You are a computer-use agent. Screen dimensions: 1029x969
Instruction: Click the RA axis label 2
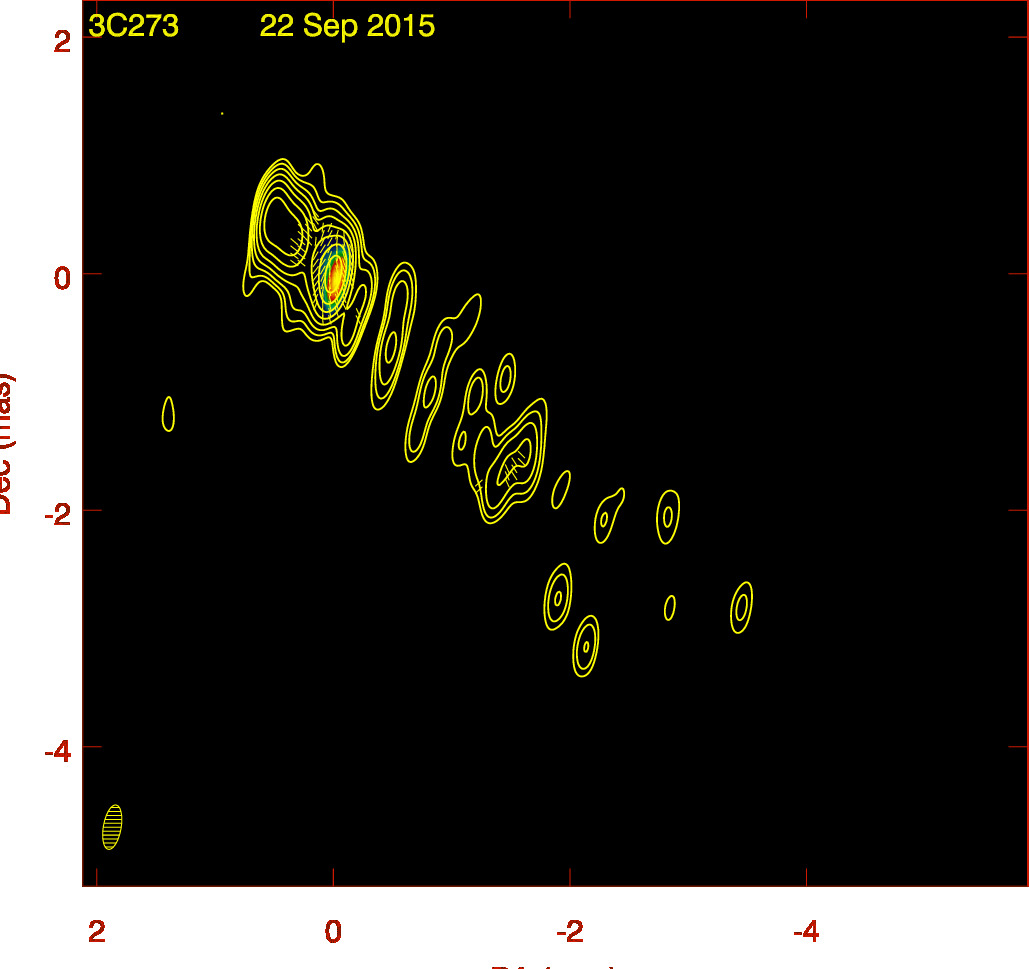click(96, 932)
